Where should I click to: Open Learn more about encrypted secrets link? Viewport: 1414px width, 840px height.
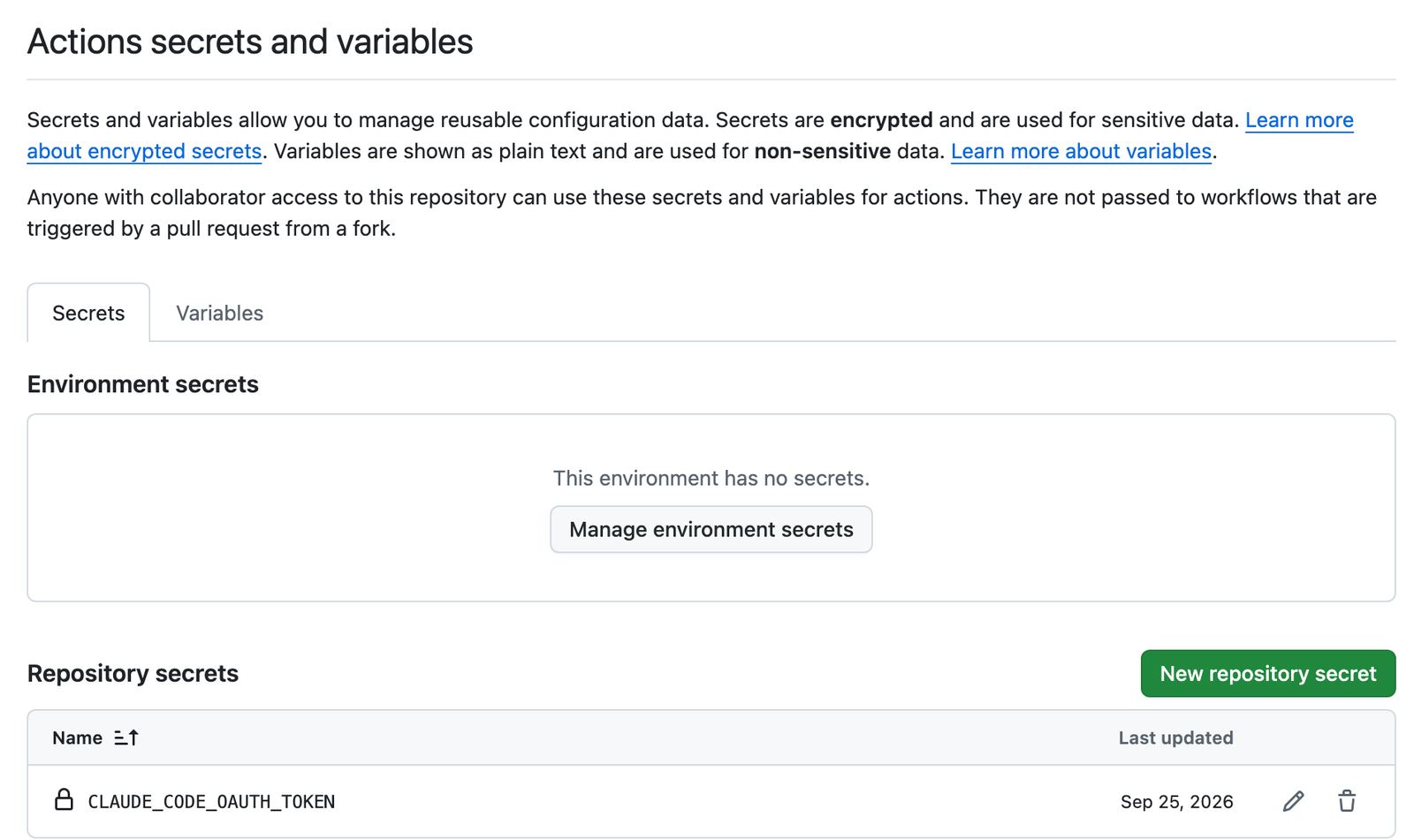[144, 151]
